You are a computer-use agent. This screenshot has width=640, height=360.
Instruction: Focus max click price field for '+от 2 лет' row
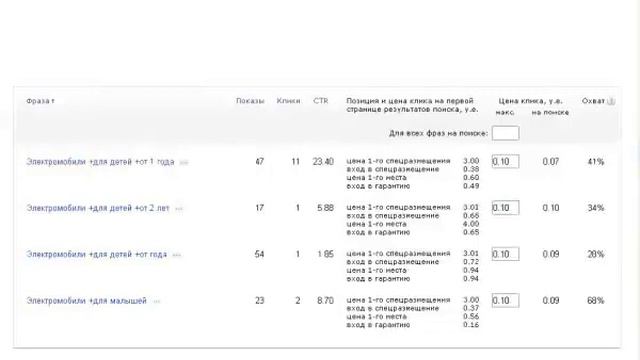[505, 208]
